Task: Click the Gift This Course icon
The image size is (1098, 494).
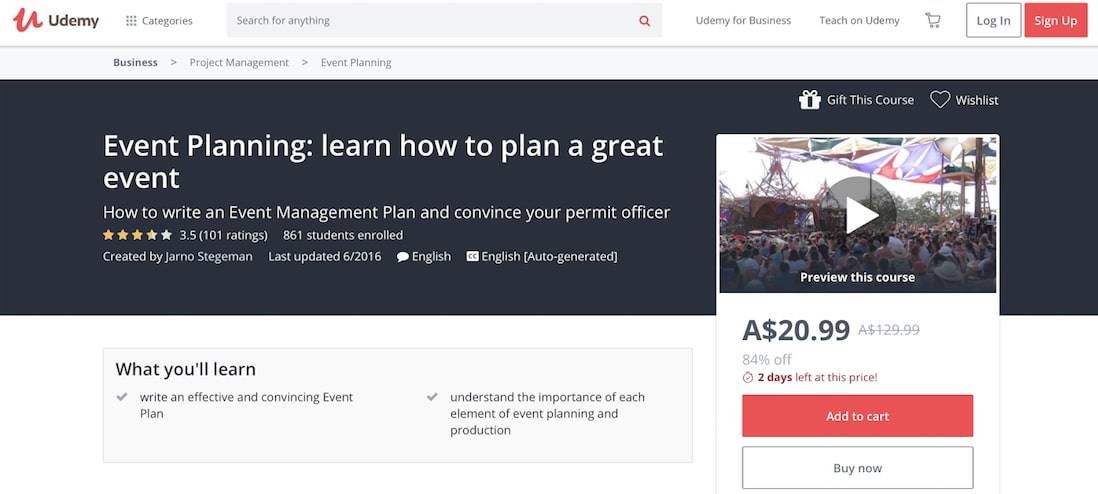Action: click(x=809, y=100)
